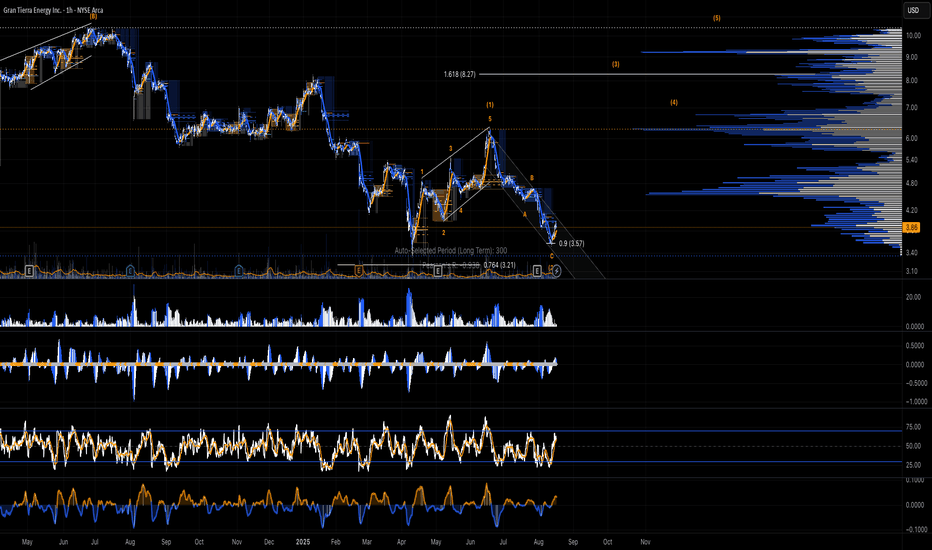Select the orange (4) wave label
932x550 pixels.
(674, 102)
